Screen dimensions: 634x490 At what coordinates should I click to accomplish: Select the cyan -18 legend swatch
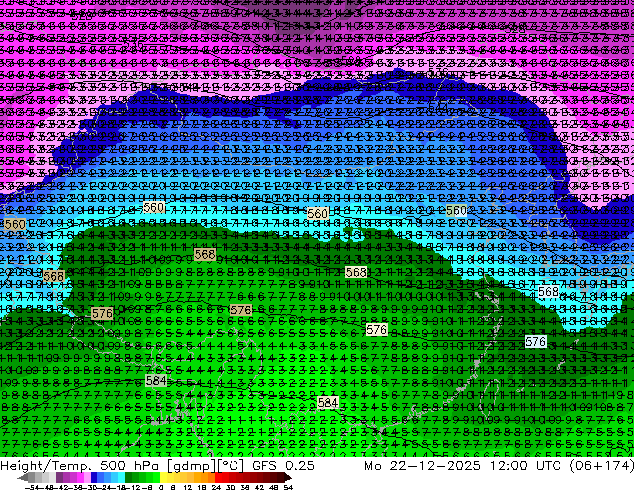(121, 477)
